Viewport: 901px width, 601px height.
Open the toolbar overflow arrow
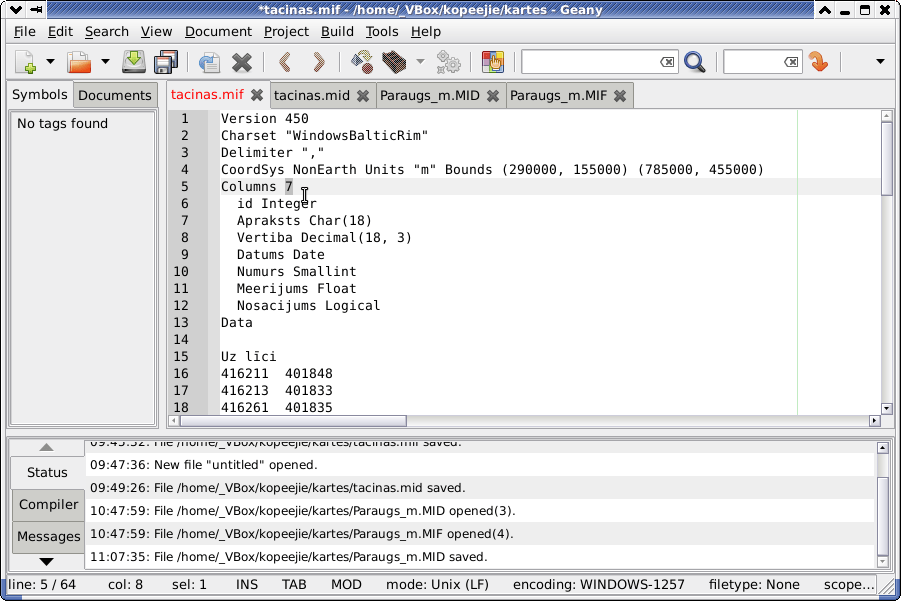click(880, 61)
